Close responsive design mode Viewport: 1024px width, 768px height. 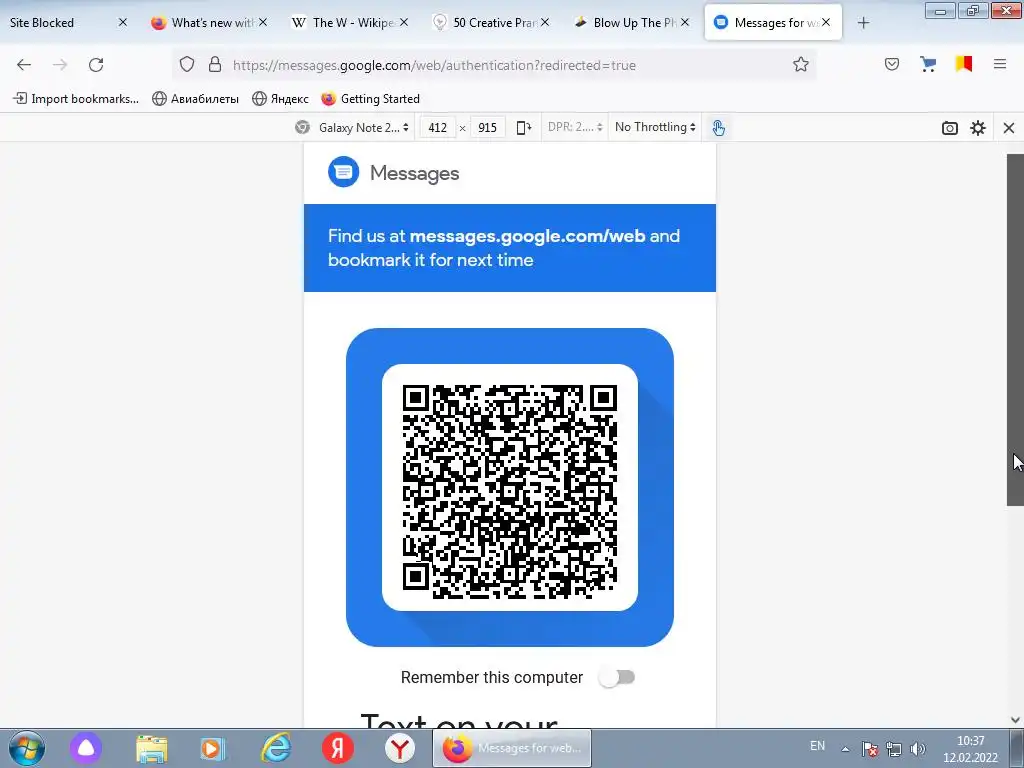point(1008,128)
